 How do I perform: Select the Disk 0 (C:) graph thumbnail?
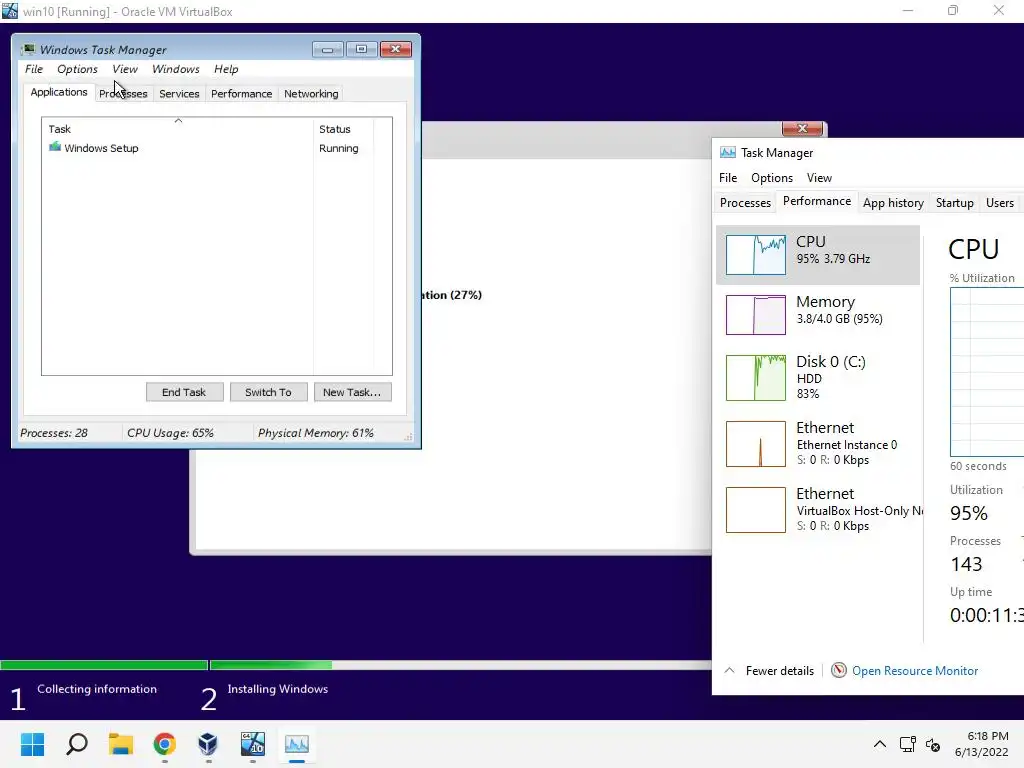(756, 377)
